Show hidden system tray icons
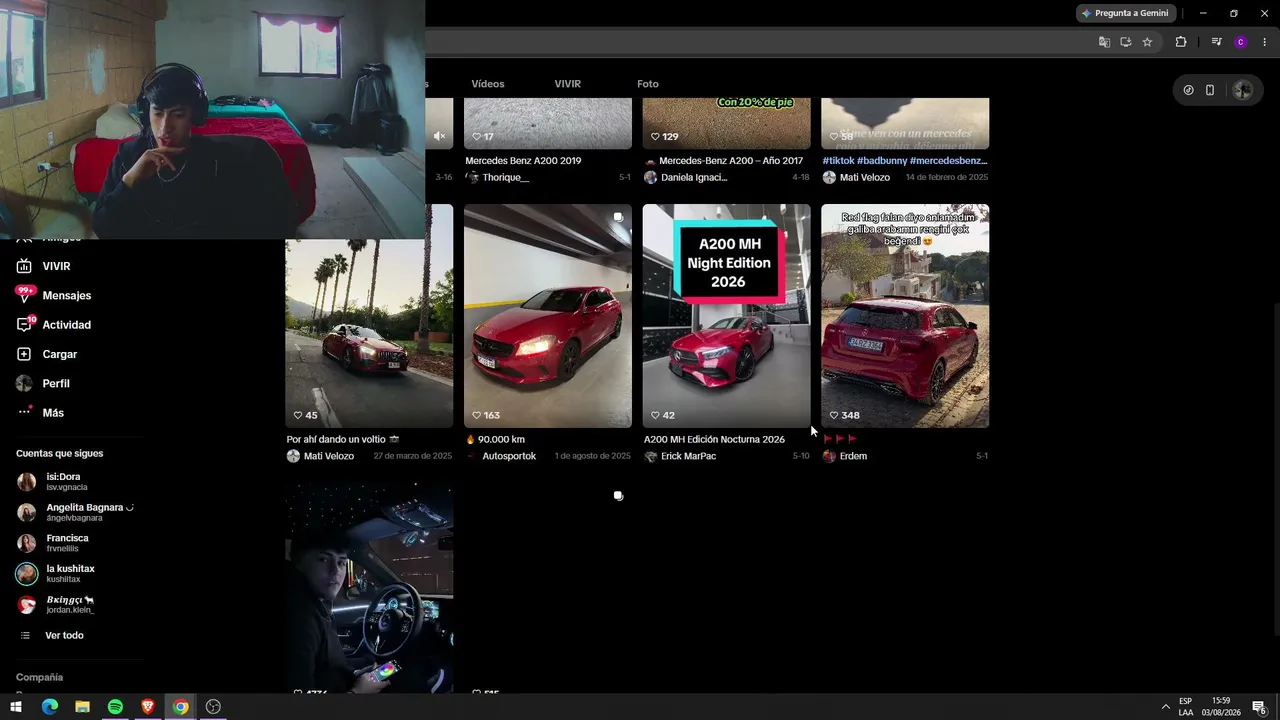The width and height of the screenshot is (1280, 720). coord(1165,707)
